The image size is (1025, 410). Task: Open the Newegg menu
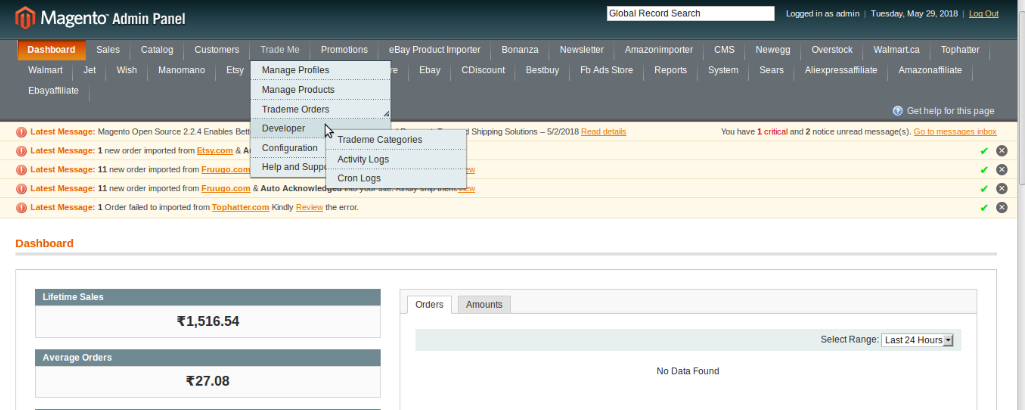click(x=773, y=50)
